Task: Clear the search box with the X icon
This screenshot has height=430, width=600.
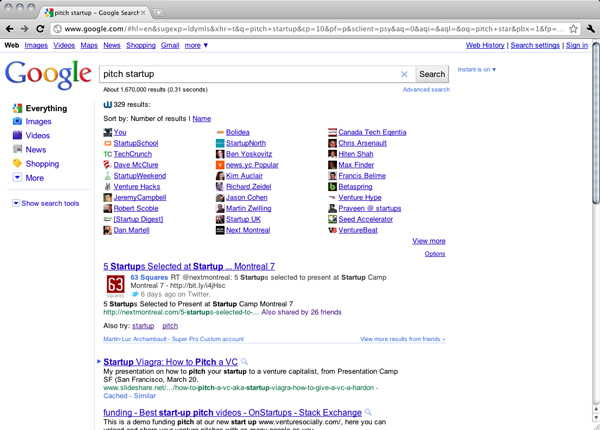Action: tap(404, 74)
